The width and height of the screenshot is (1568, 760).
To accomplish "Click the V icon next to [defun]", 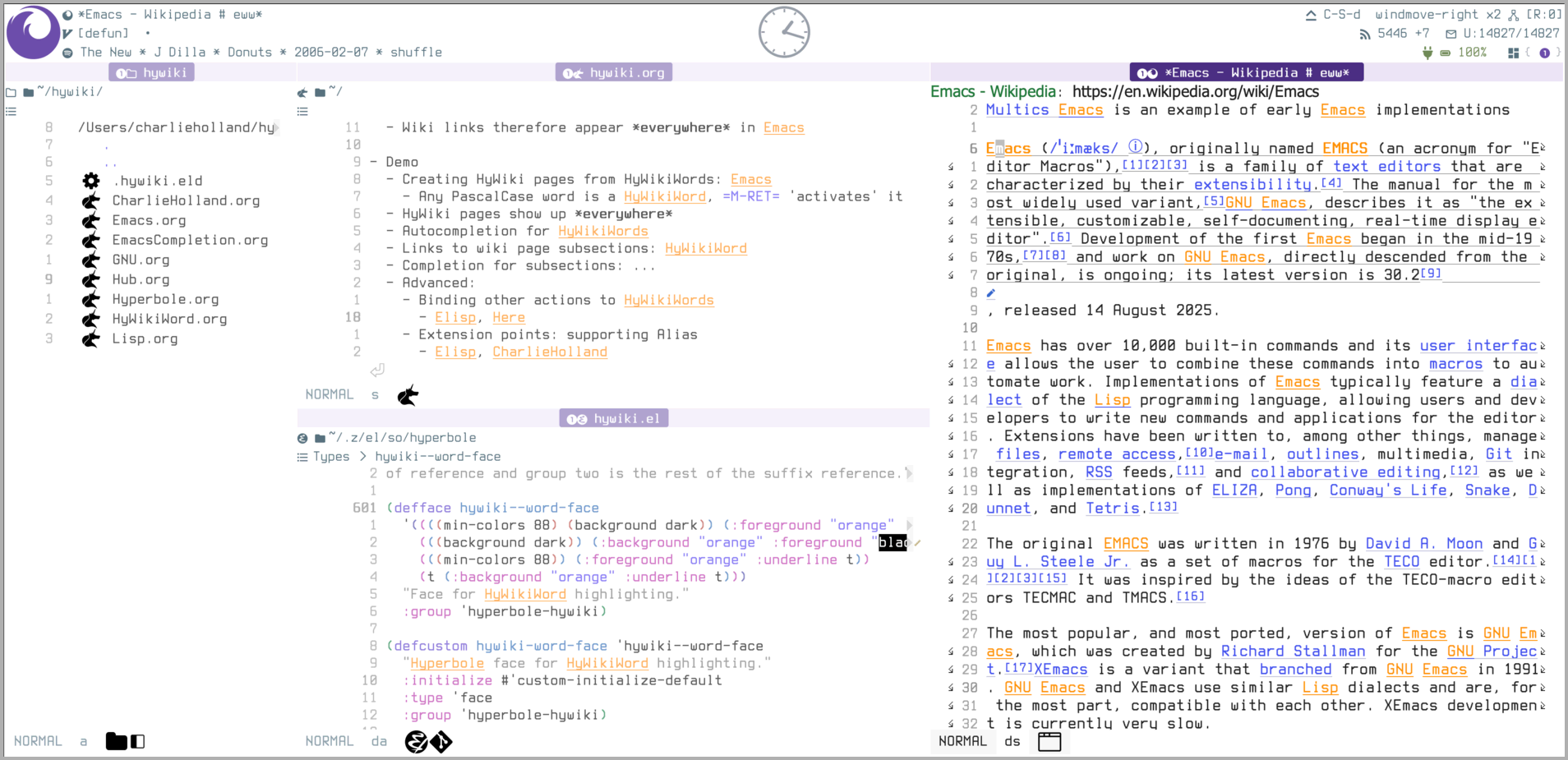I will pos(67,34).
